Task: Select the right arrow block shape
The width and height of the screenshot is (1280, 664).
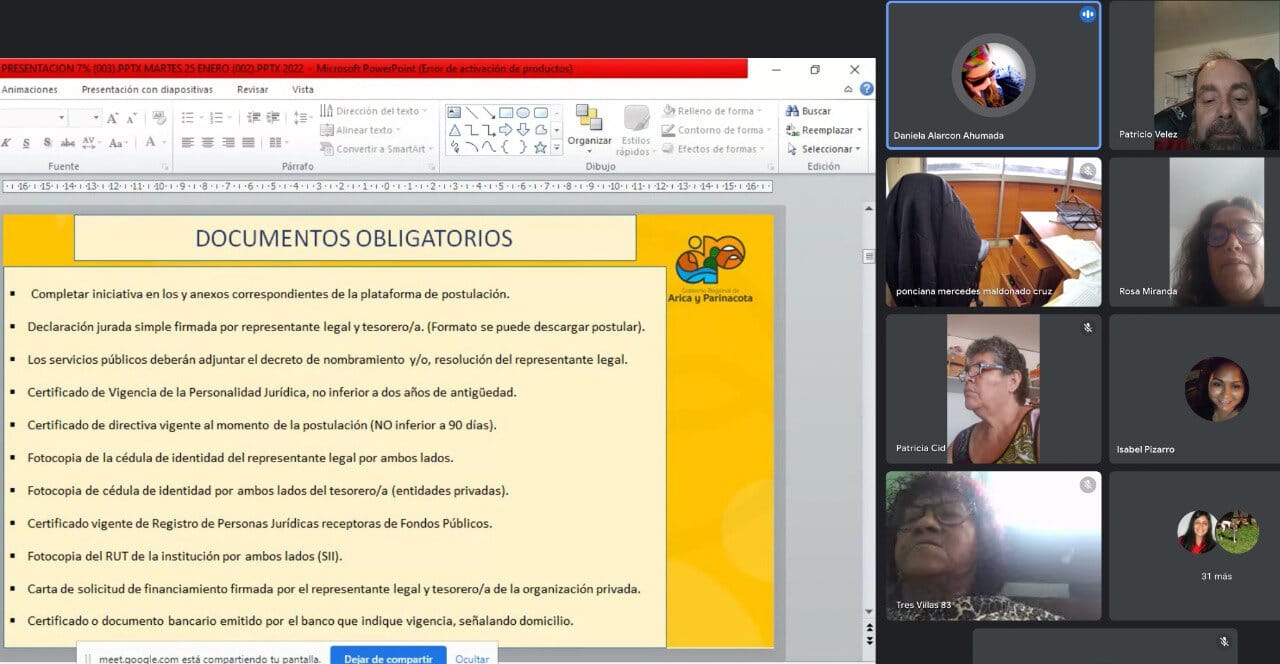Action: click(x=506, y=130)
